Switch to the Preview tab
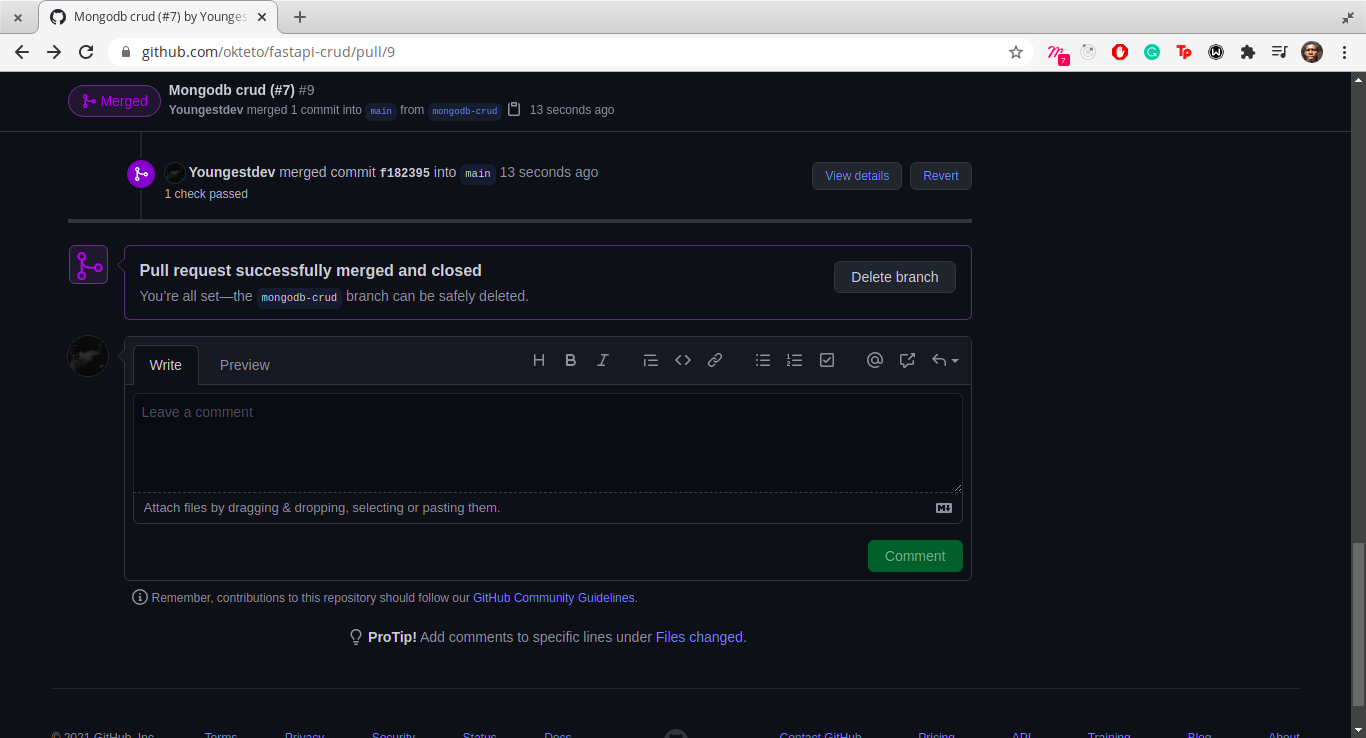The height and width of the screenshot is (738, 1366). 245,365
